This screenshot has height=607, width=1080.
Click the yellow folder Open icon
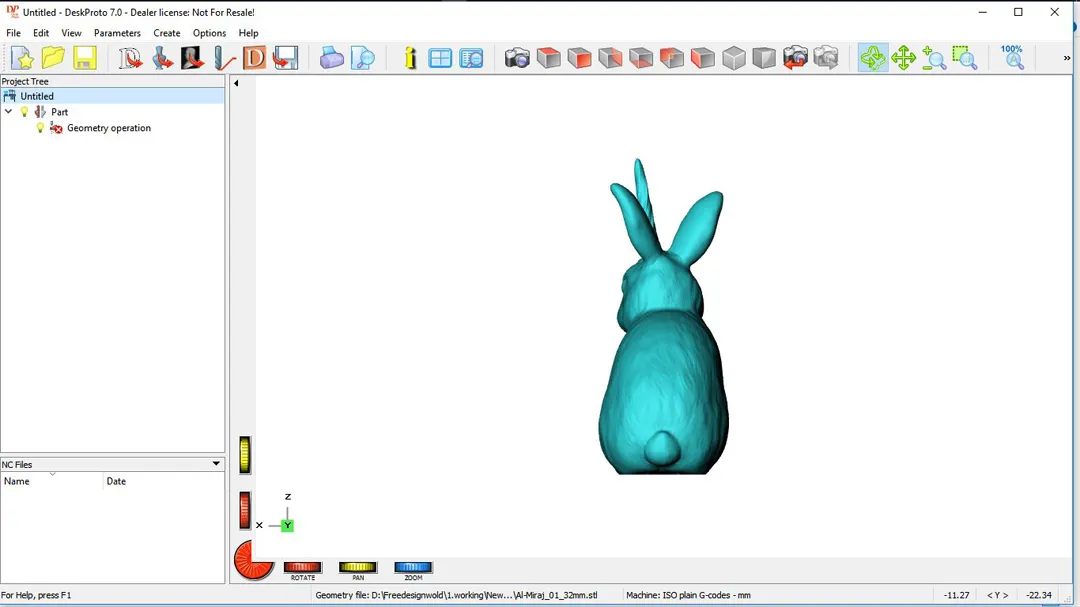coord(53,58)
